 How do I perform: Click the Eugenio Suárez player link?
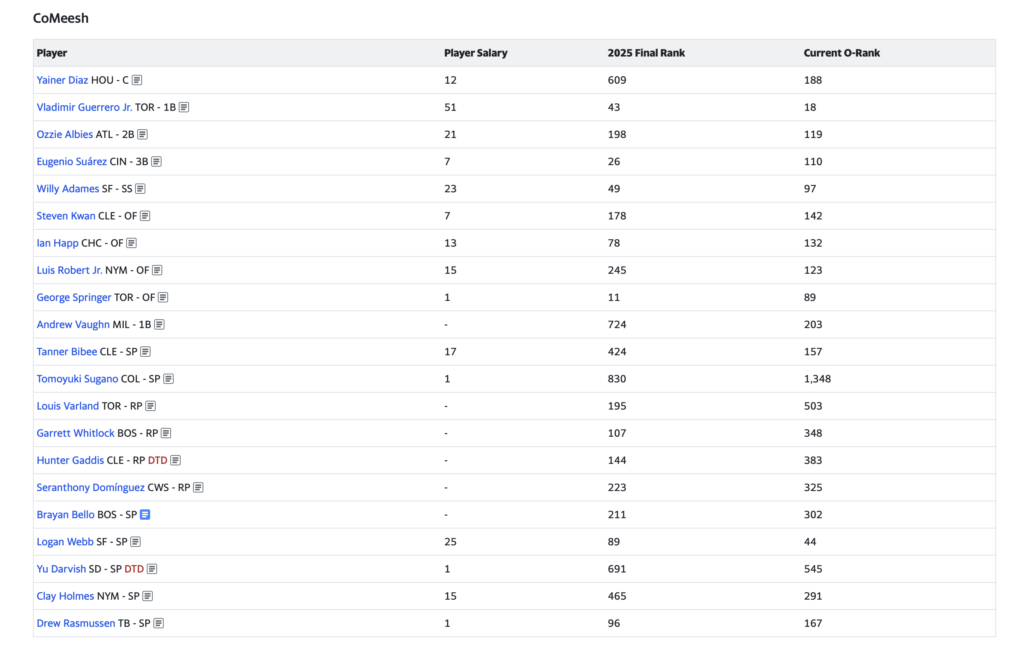(x=71, y=161)
